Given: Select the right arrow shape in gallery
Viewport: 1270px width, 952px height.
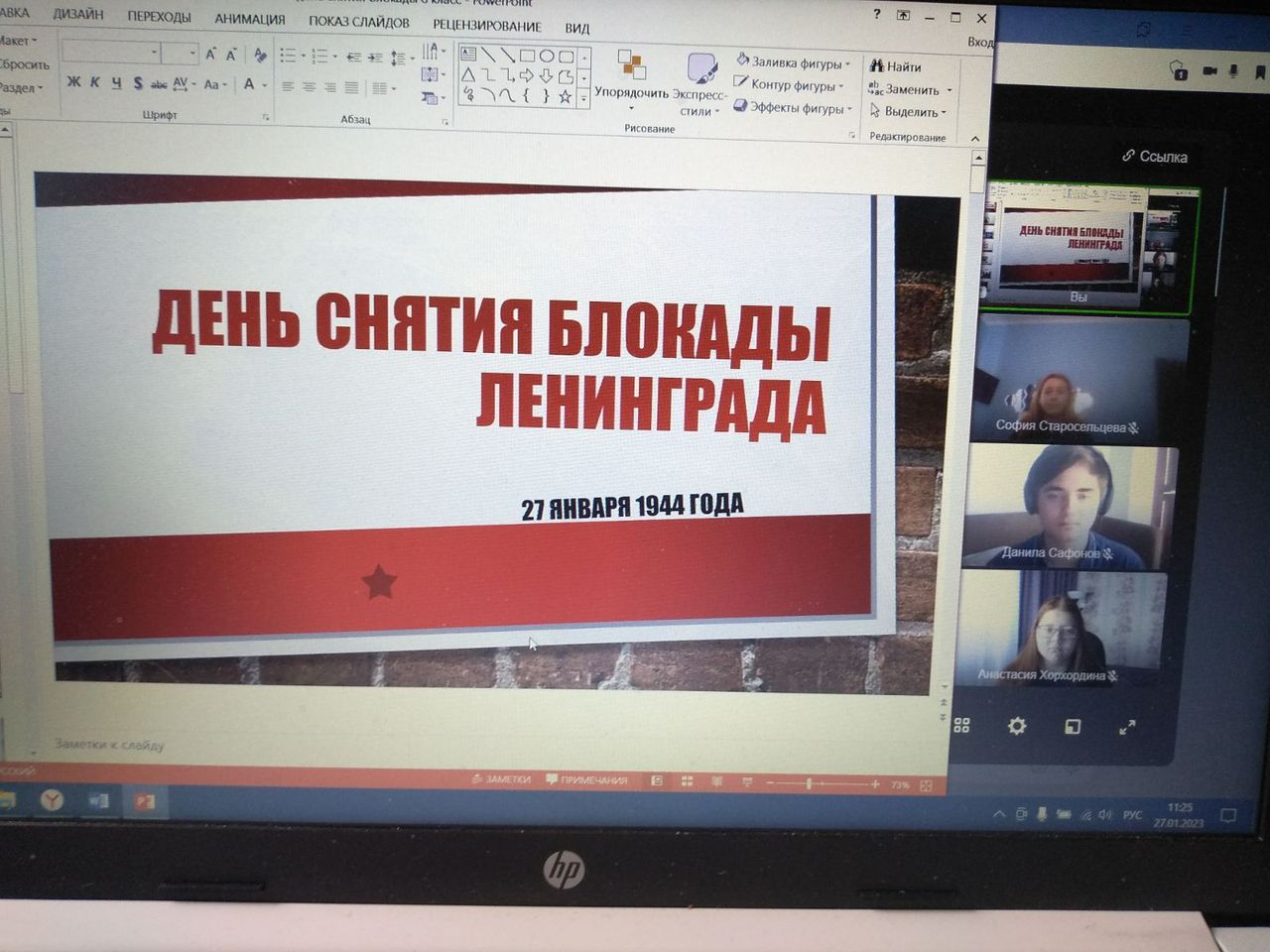Looking at the screenshot, I should click(527, 75).
